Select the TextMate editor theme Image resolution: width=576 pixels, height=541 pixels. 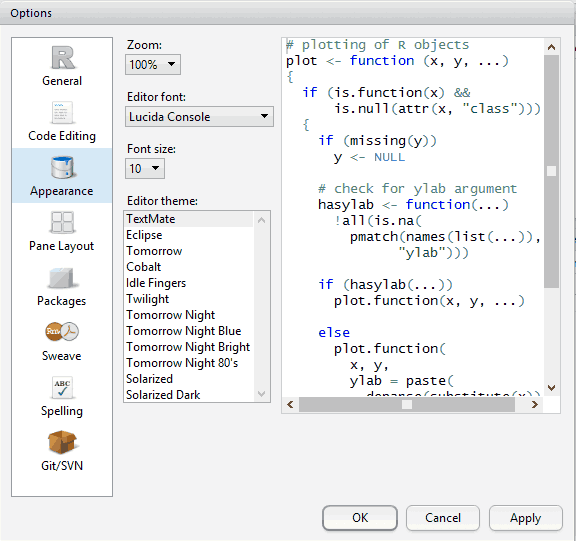pyautogui.click(x=189, y=219)
